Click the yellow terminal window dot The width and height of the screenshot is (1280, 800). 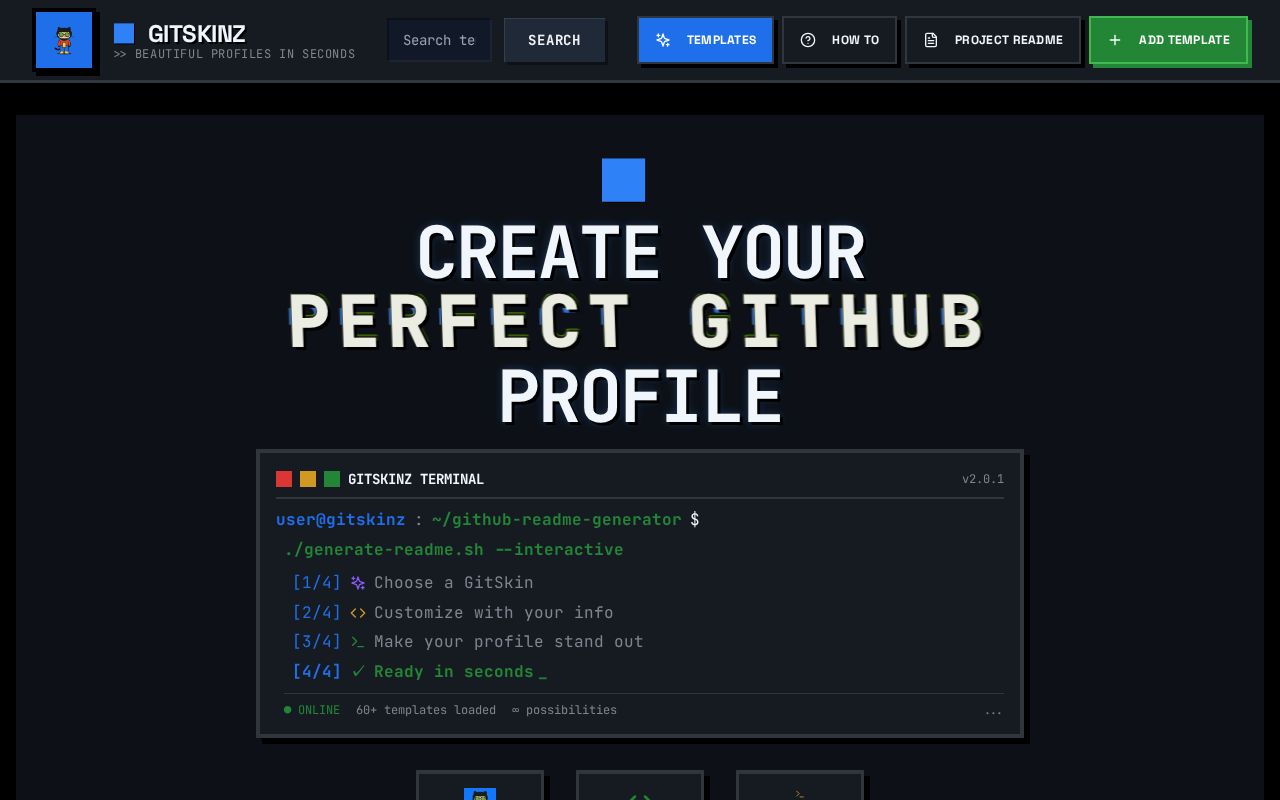pyautogui.click(x=308, y=479)
